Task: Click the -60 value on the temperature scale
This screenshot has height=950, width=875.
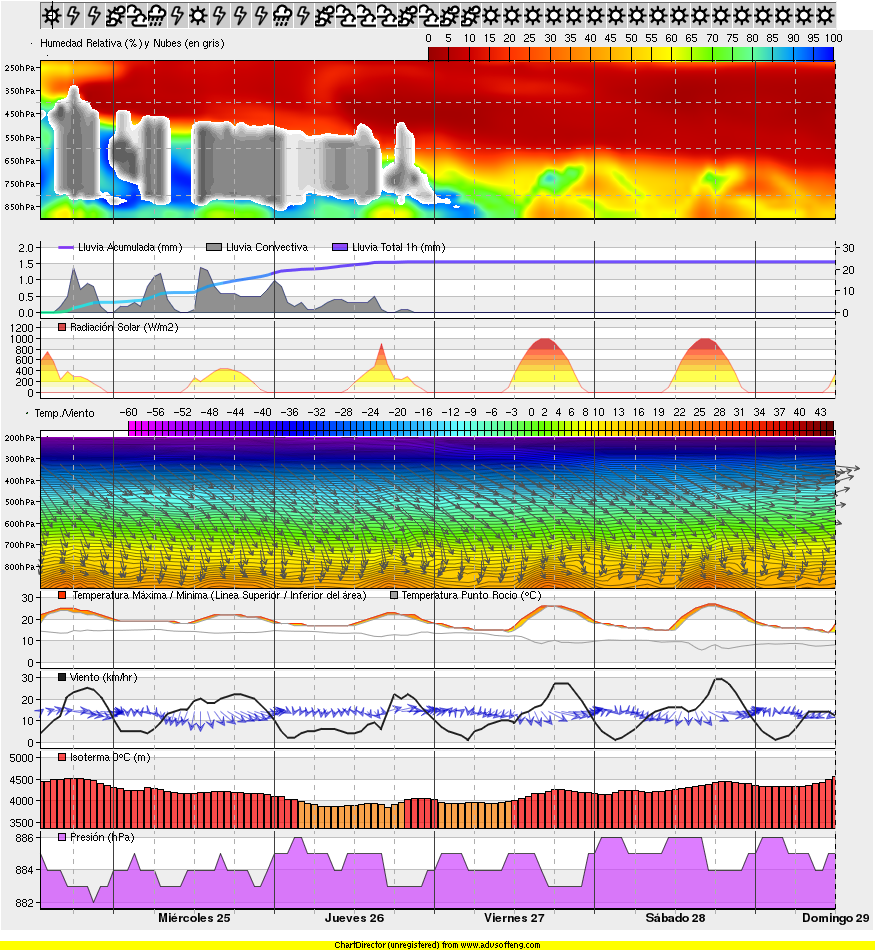Action: point(128,412)
